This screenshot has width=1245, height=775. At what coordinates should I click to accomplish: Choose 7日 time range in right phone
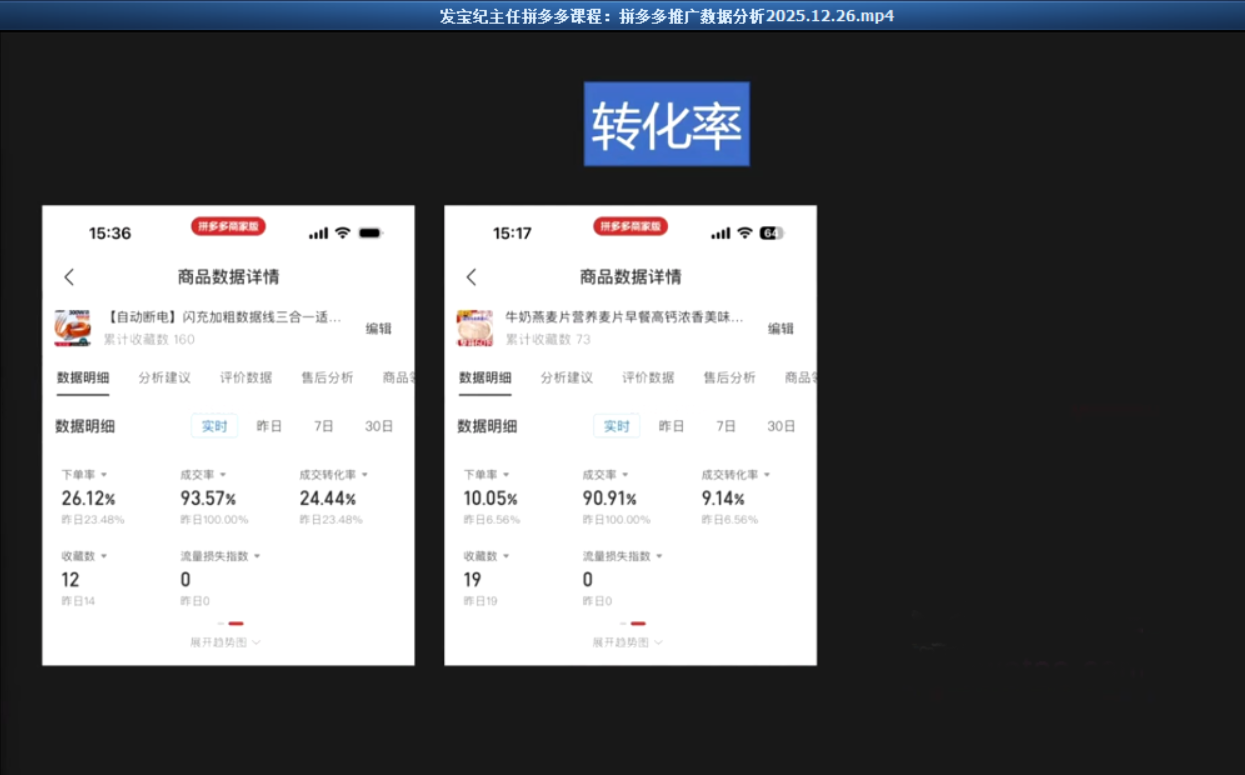tap(725, 426)
